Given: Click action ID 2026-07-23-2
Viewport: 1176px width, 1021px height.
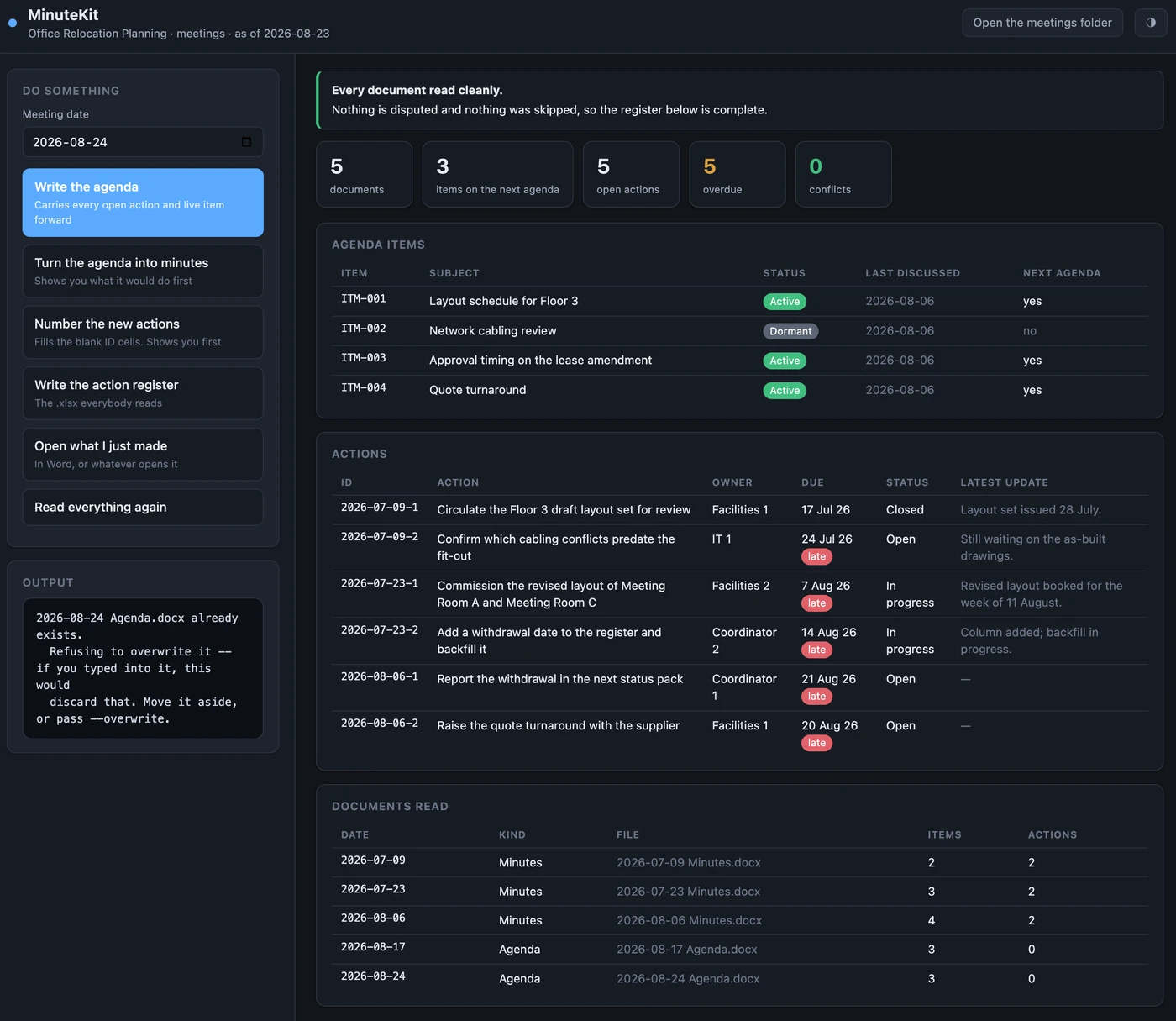Looking at the screenshot, I should click(x=380, y=630).
